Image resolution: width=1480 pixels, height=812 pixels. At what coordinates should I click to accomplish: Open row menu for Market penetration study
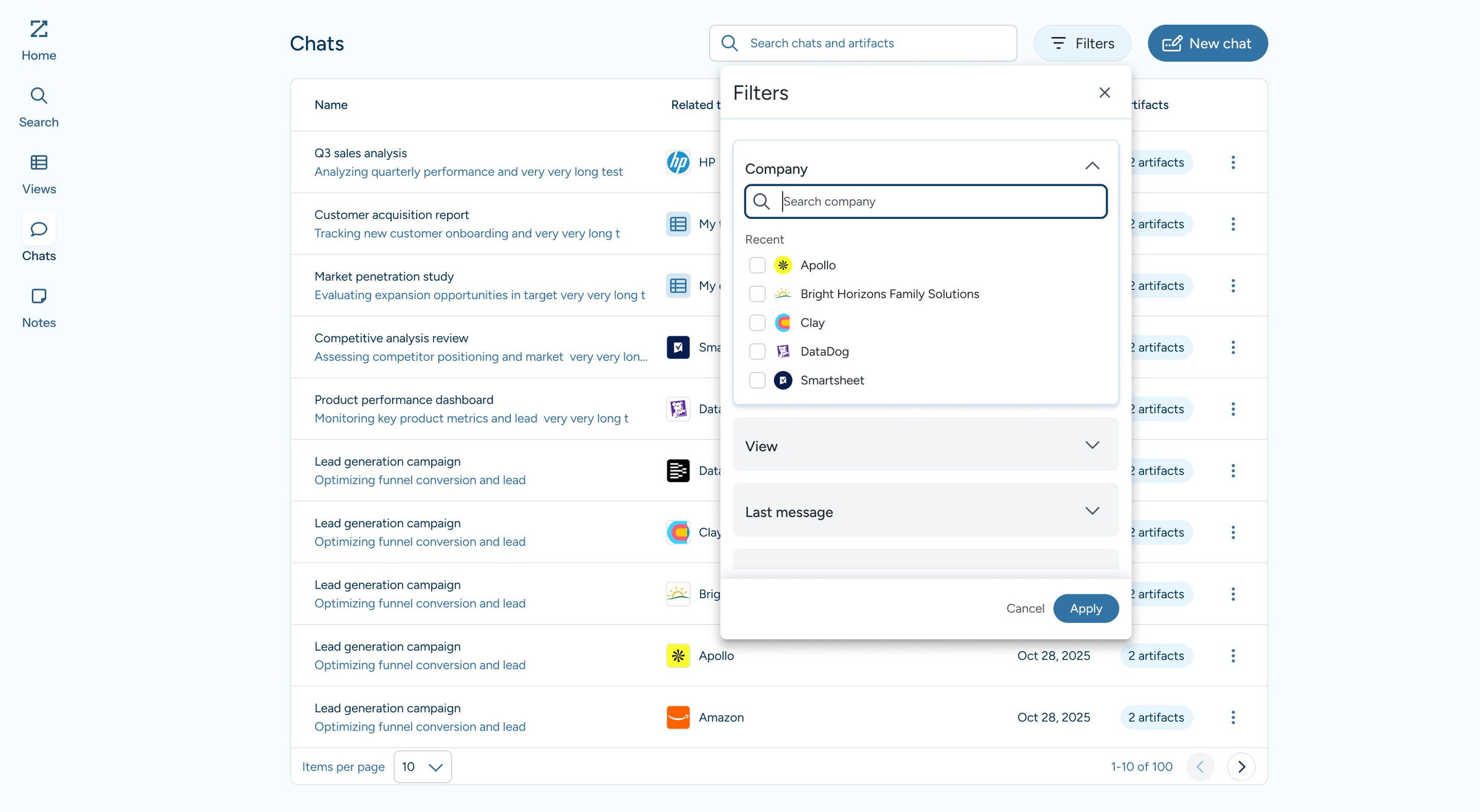pyautogui.click(x=1233, y=285)
